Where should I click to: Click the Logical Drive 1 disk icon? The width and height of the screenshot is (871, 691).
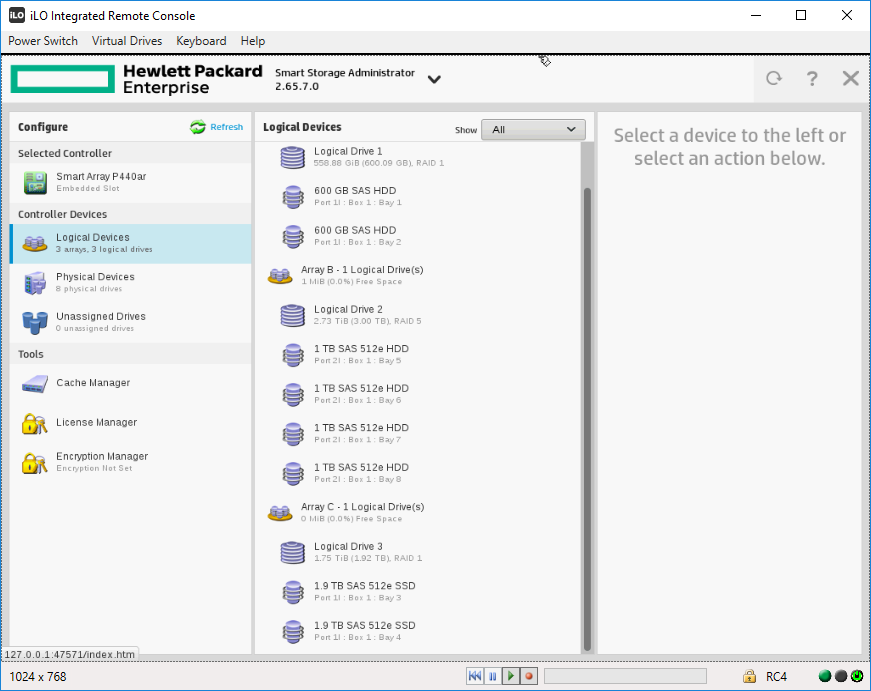293,157
